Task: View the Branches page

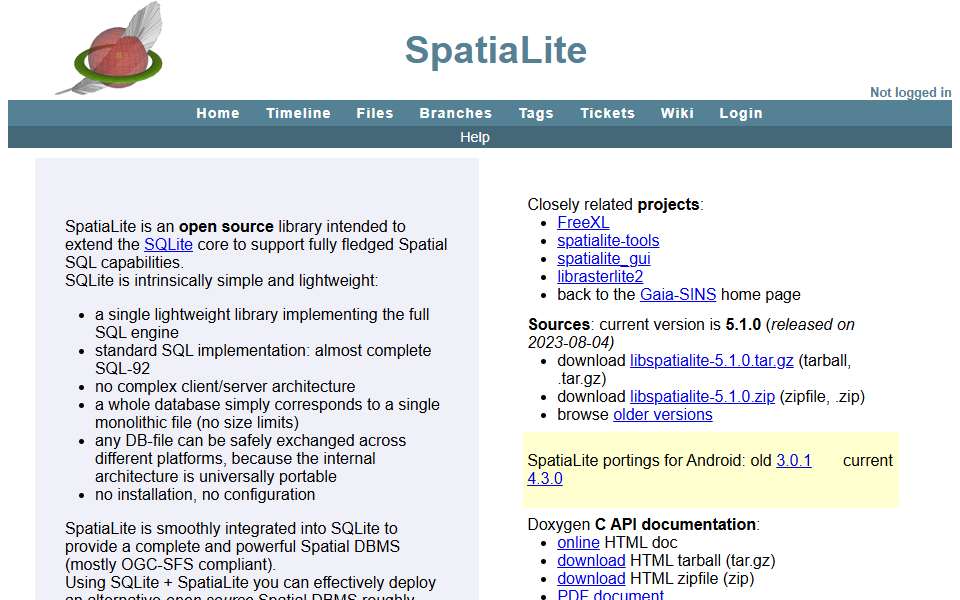Action: 456,113
